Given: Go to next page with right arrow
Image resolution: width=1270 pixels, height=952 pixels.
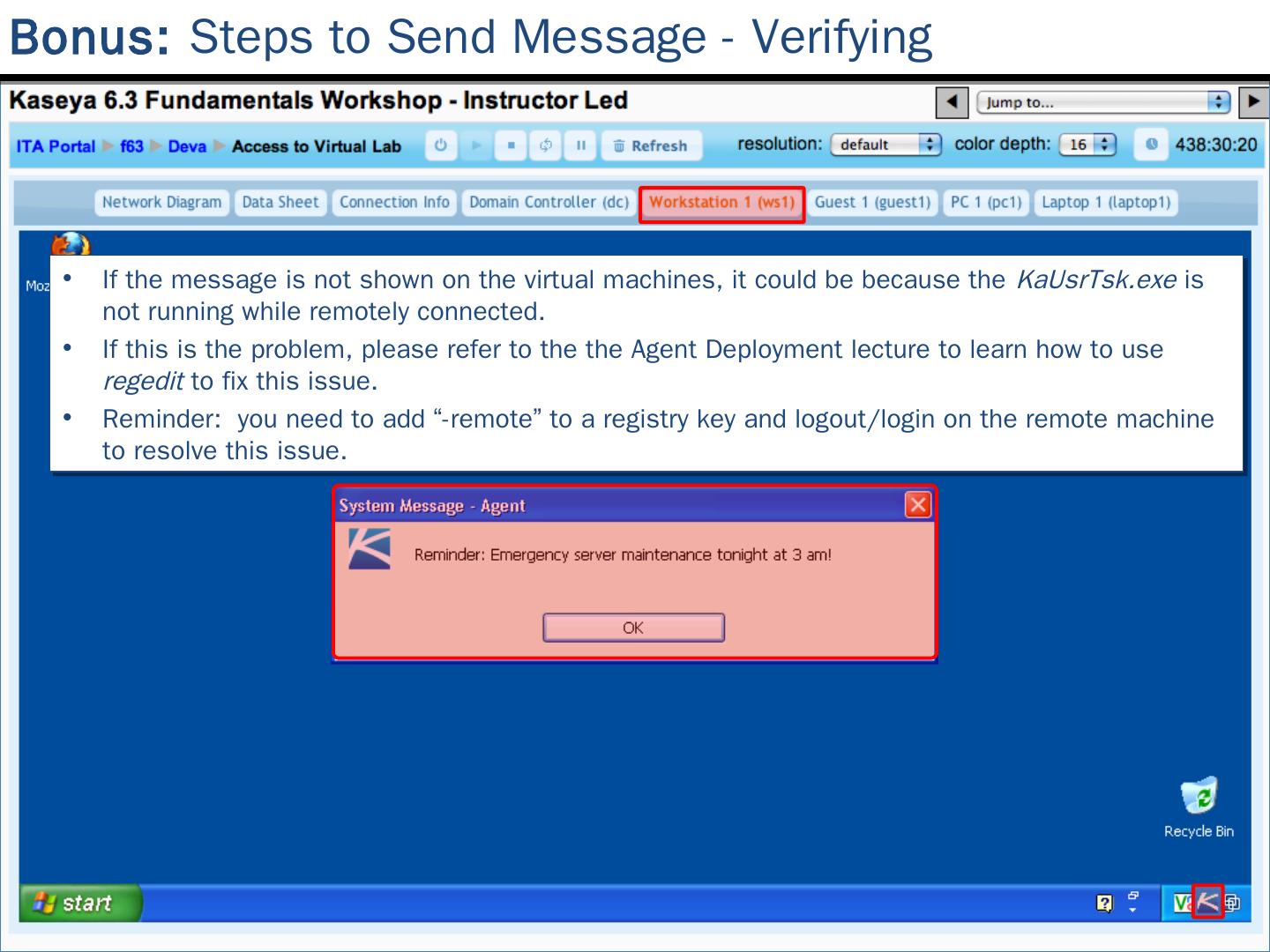Looking at the screenshot, I should click(1253, 102).
